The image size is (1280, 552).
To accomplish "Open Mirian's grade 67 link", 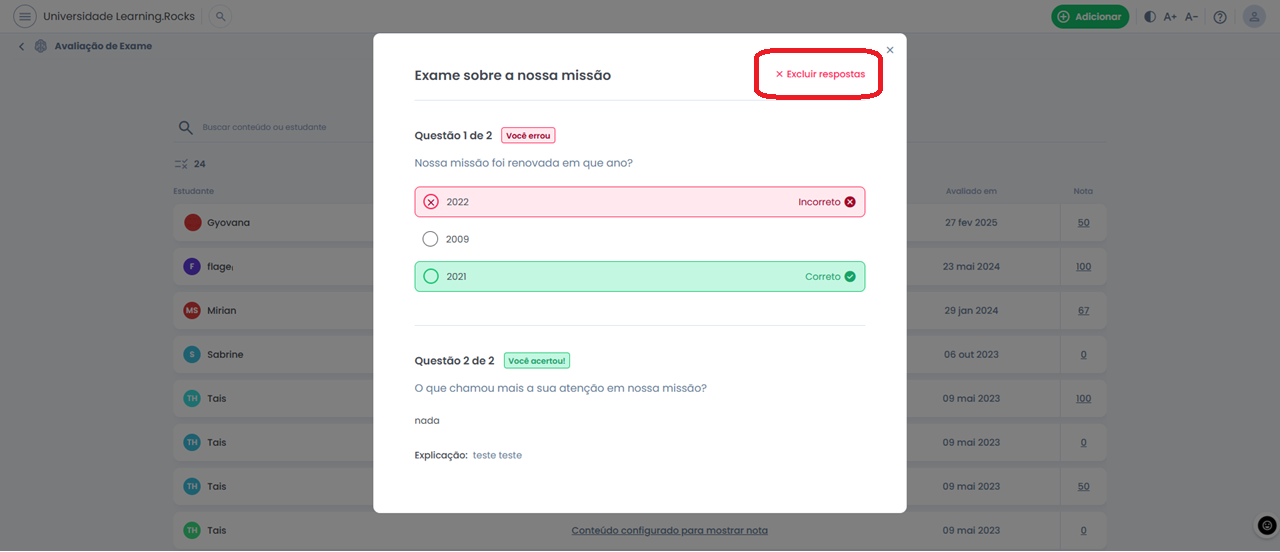I will point(1083,311).
